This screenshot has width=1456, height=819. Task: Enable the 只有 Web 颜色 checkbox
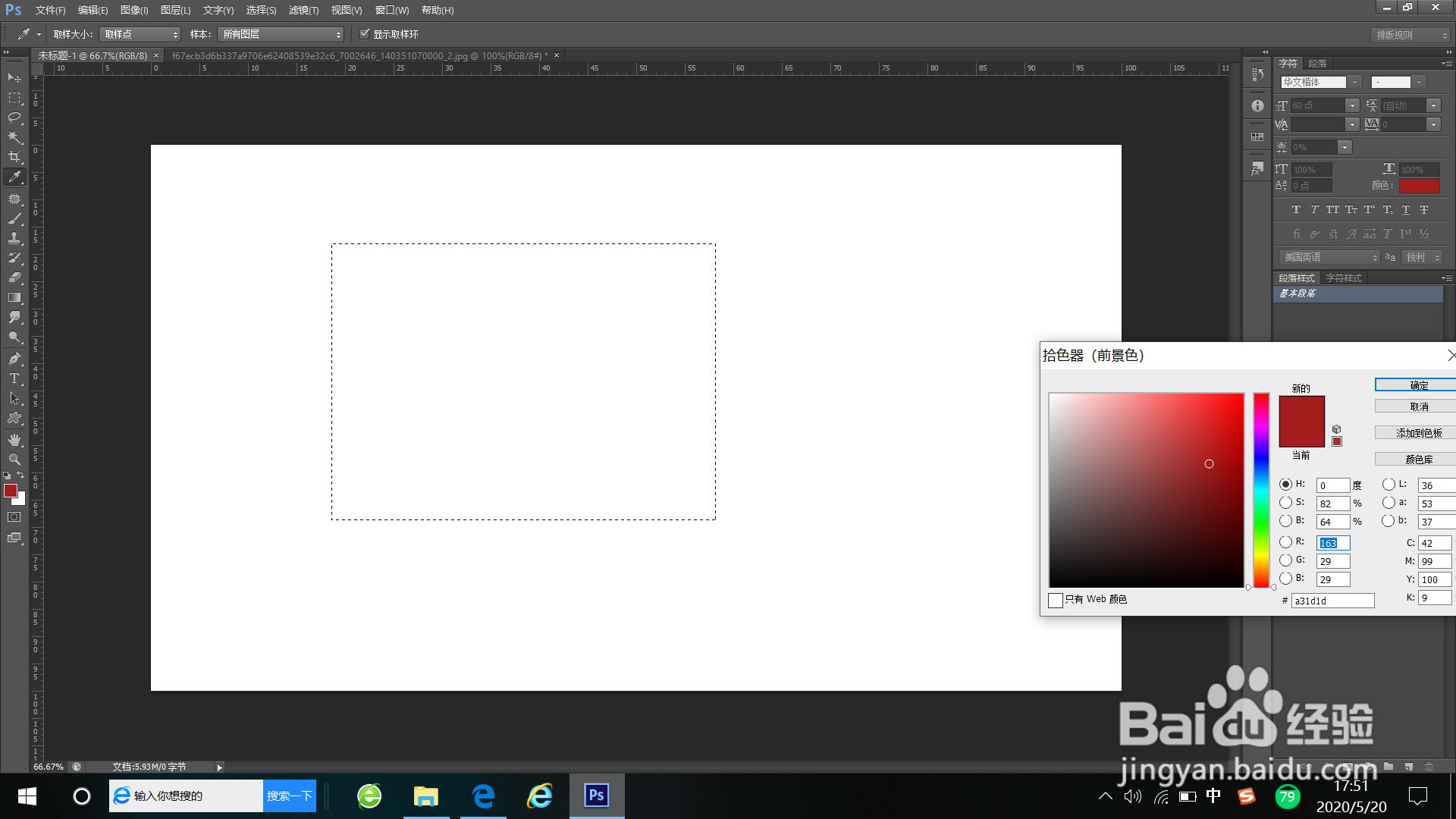(x=1055, y=600)
